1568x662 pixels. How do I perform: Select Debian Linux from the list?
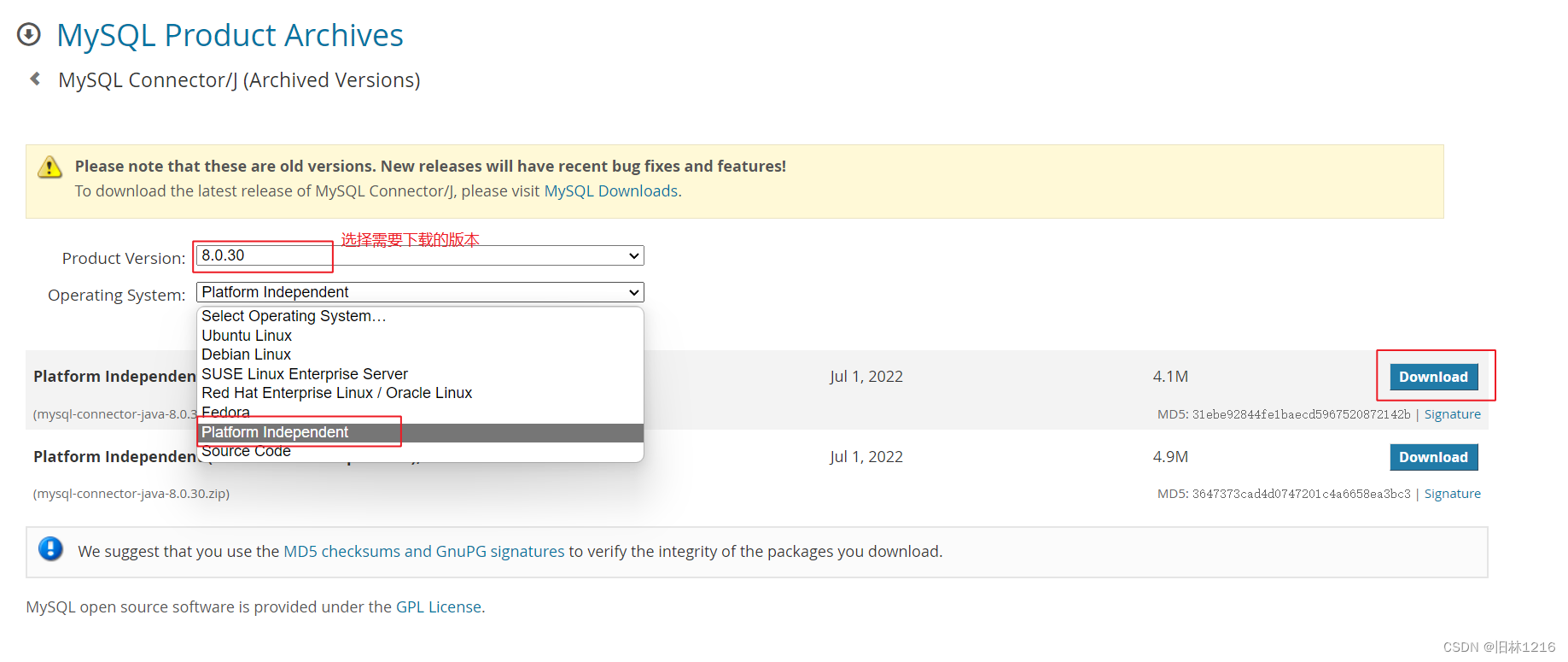tap(420, 354)
